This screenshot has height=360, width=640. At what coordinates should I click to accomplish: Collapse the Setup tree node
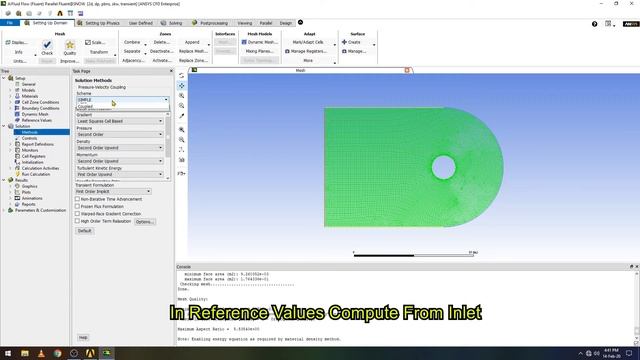4,78
